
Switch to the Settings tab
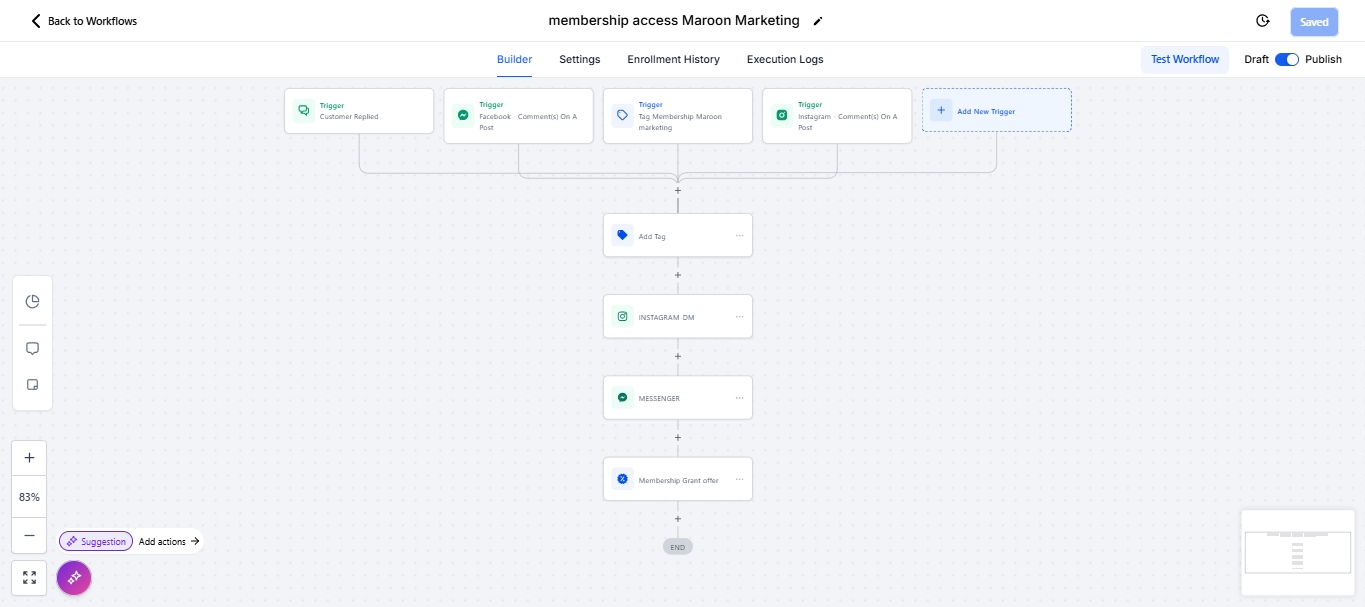pos(579,59)
